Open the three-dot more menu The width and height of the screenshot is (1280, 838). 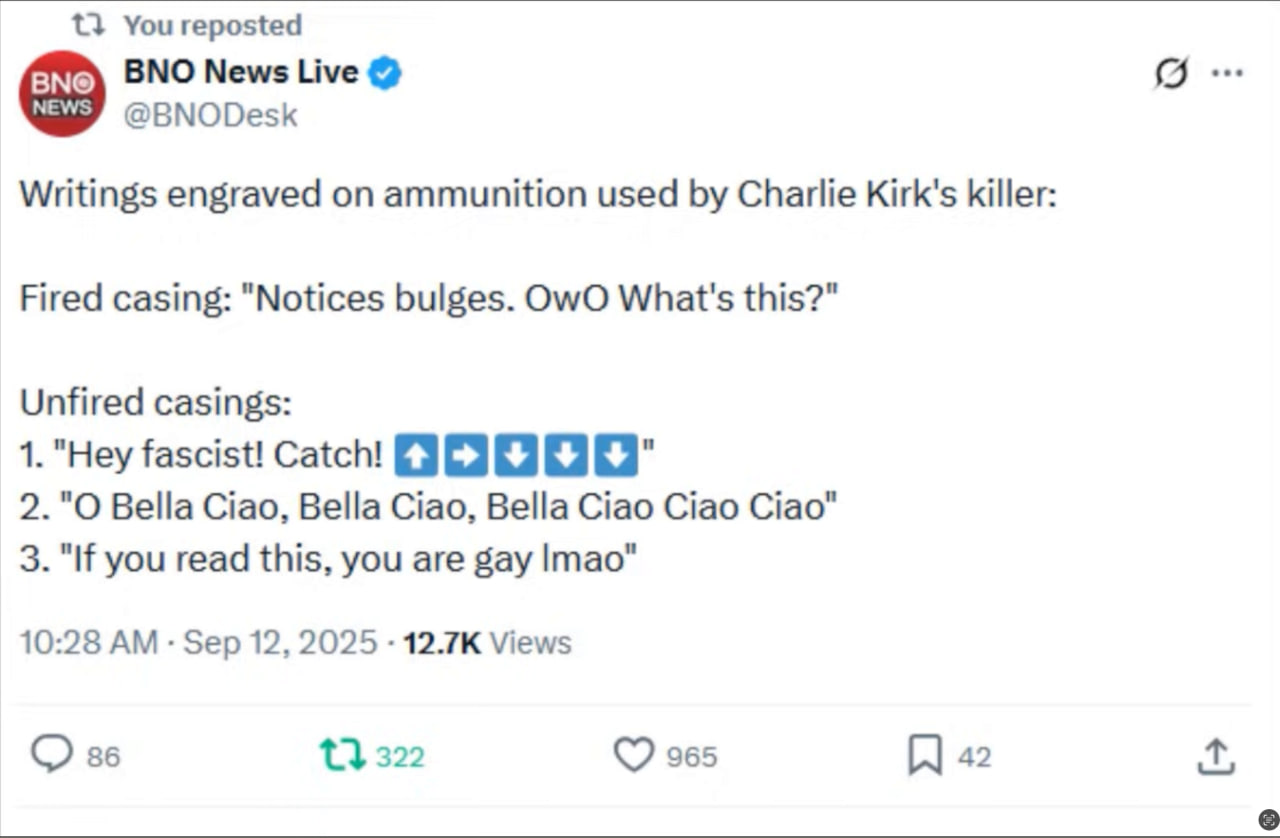[x=1227, y=73]
